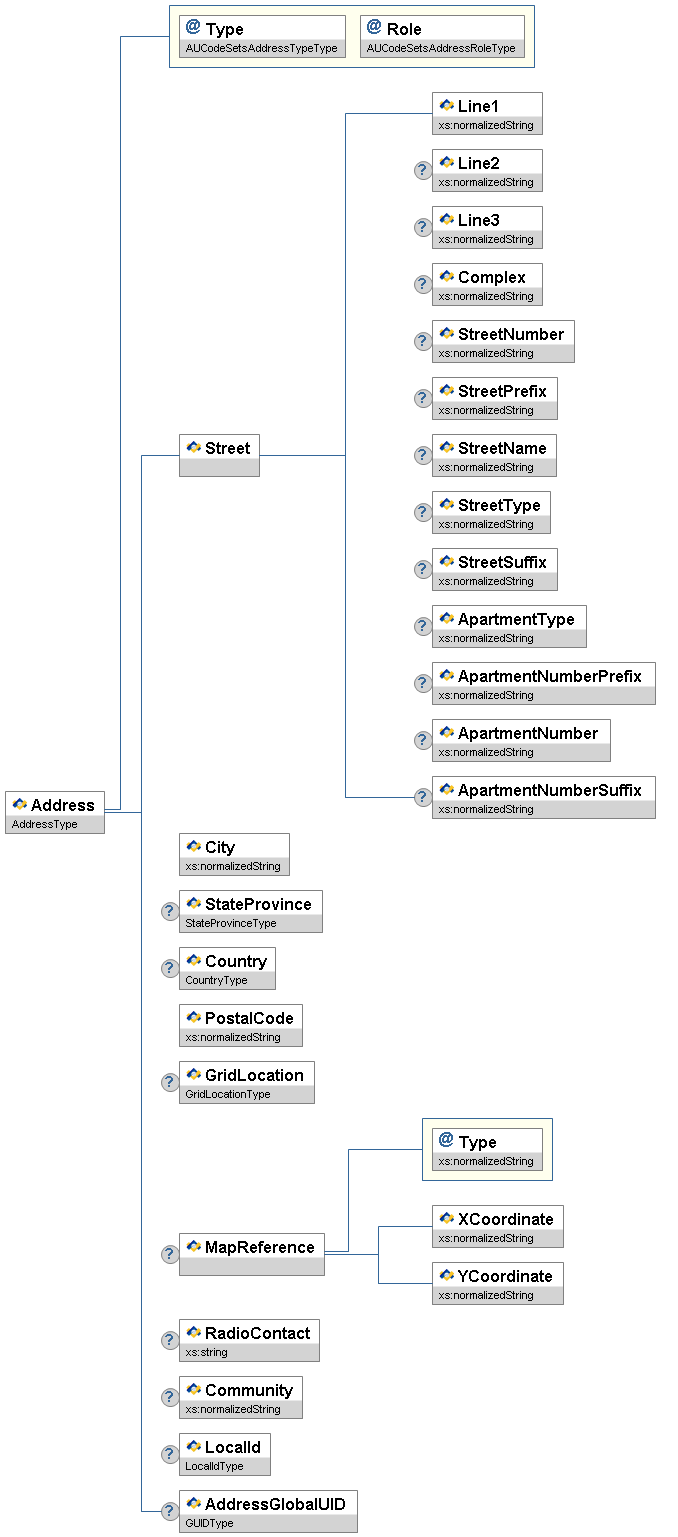The width and height of the screenshot is (678, 1537).
Task: Click the @ attribute icon of Role
Action: tap(374, 28)
